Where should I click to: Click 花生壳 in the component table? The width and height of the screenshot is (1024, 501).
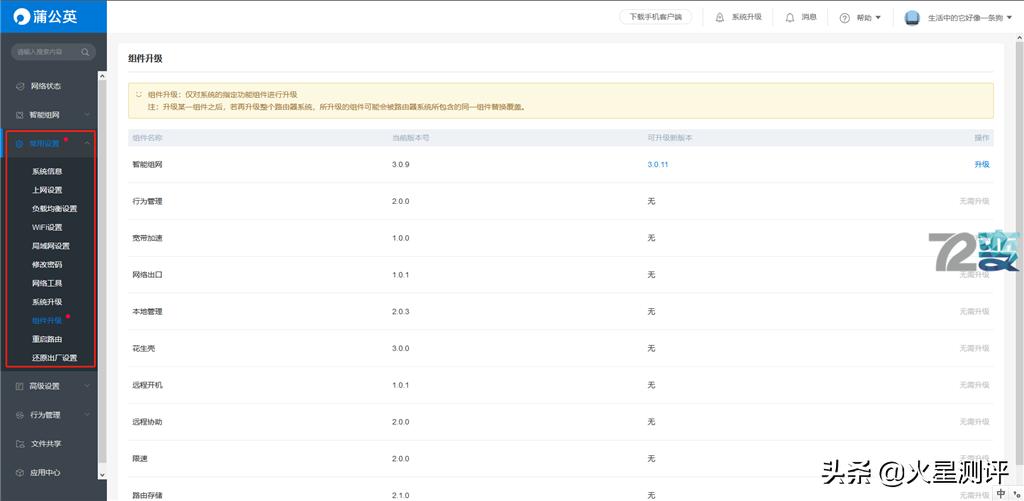[x=144, y=348]
